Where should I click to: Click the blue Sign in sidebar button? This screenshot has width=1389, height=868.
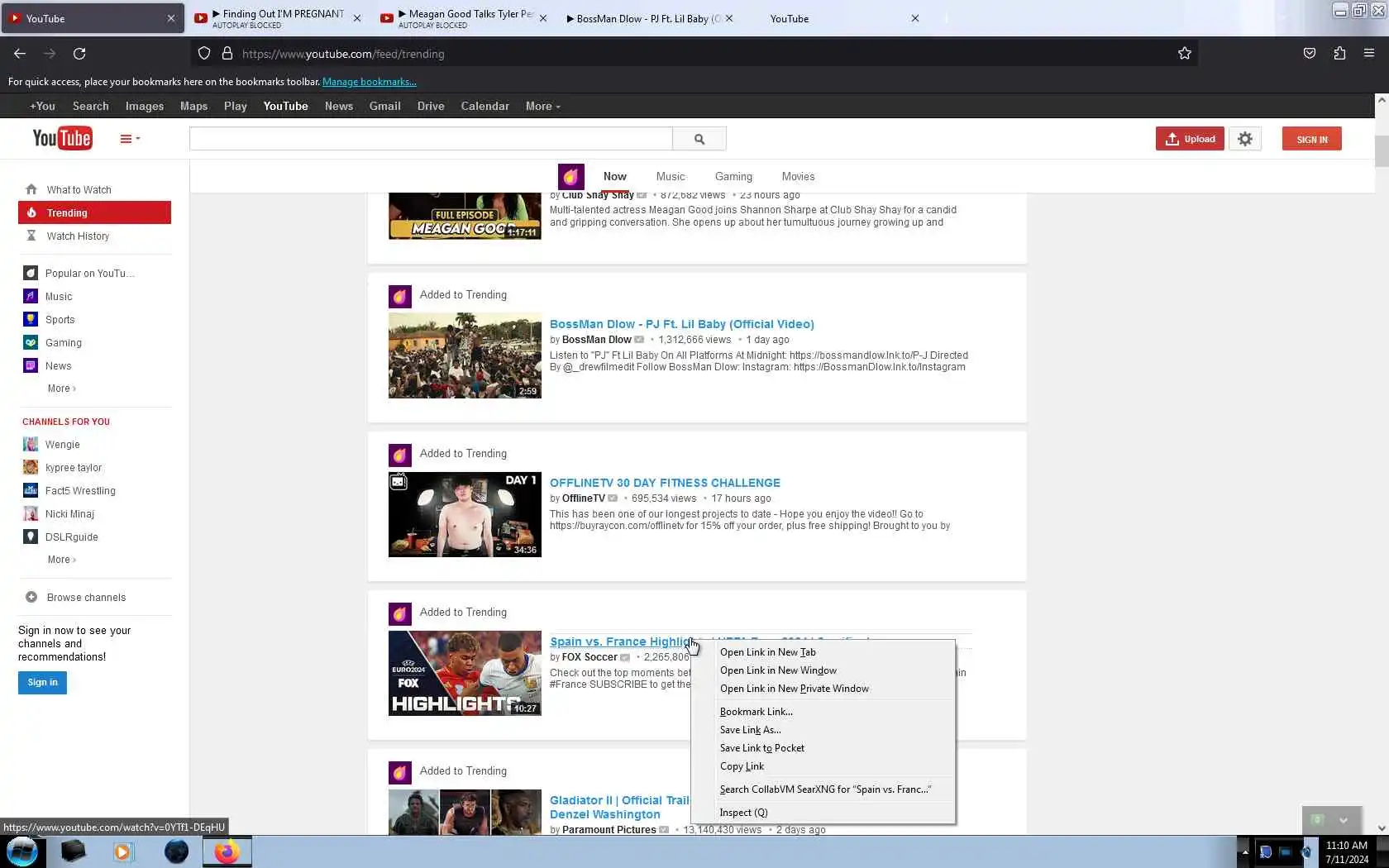(x=42, y=683)
